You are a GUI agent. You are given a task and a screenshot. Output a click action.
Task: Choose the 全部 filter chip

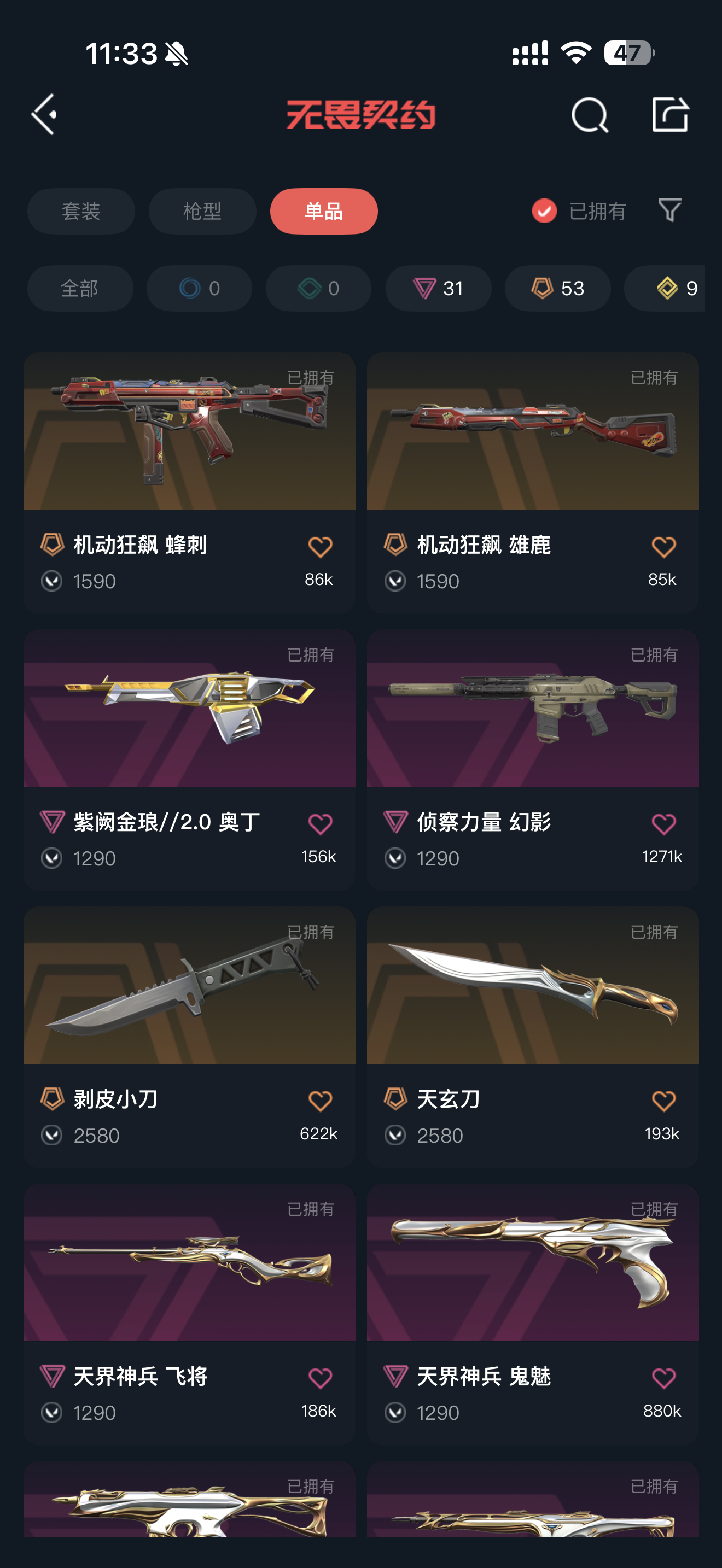coord(80,288)
